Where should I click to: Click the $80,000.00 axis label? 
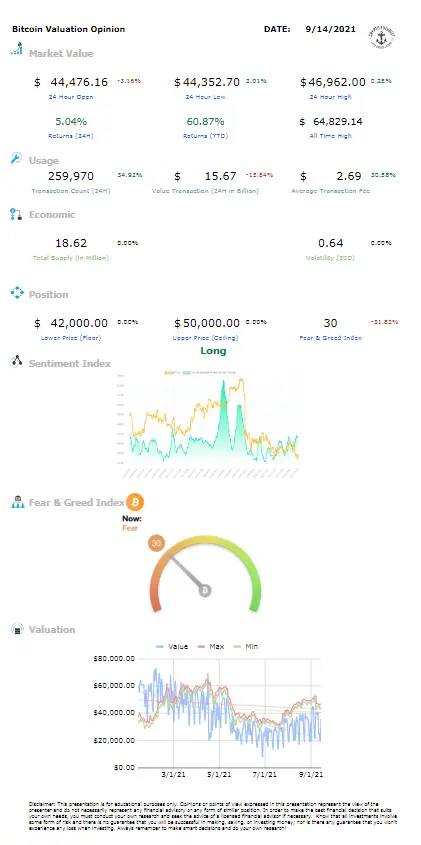(x=114, y=659)
